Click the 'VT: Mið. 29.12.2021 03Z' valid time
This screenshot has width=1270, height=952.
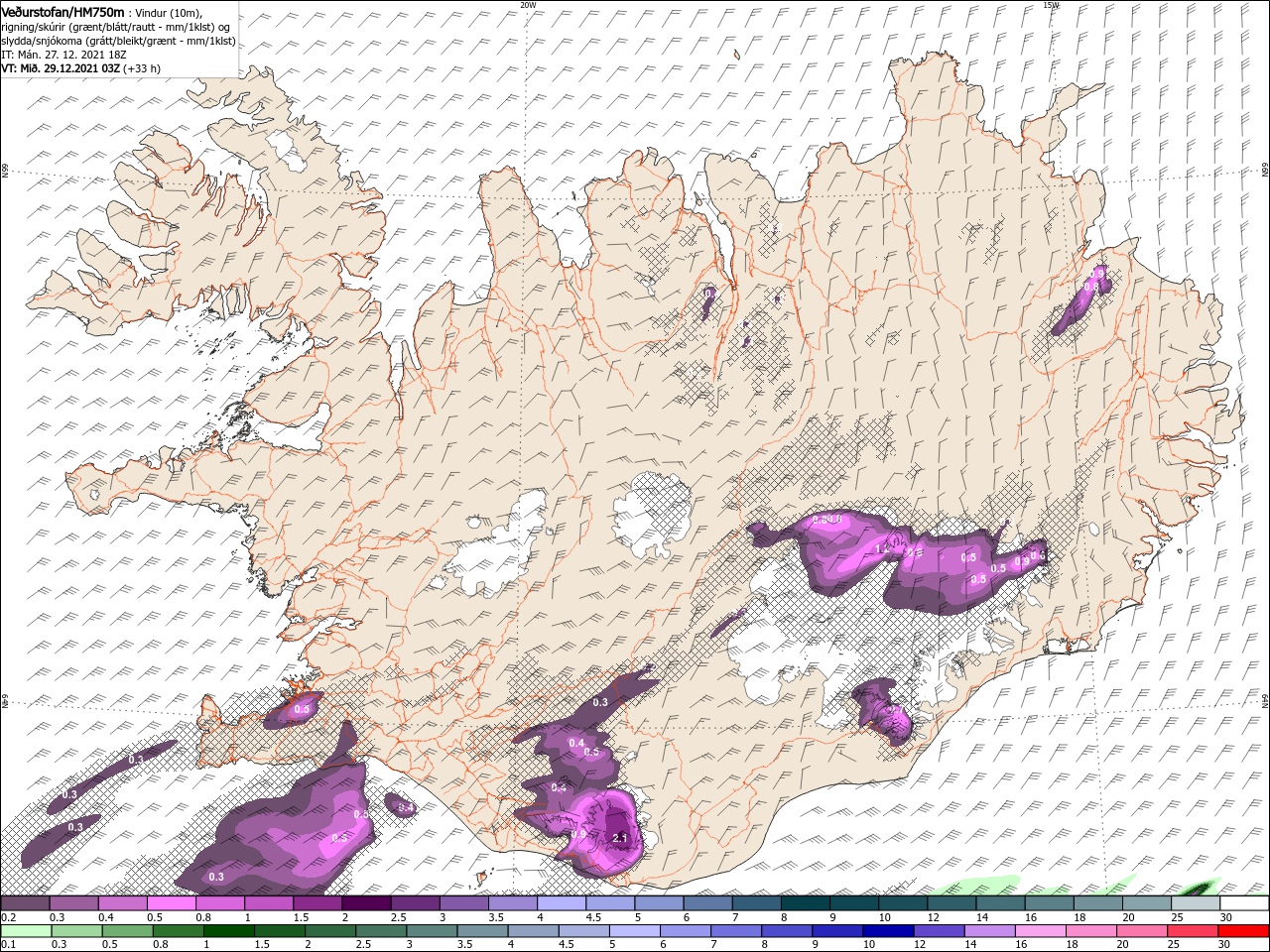(62, 68)
